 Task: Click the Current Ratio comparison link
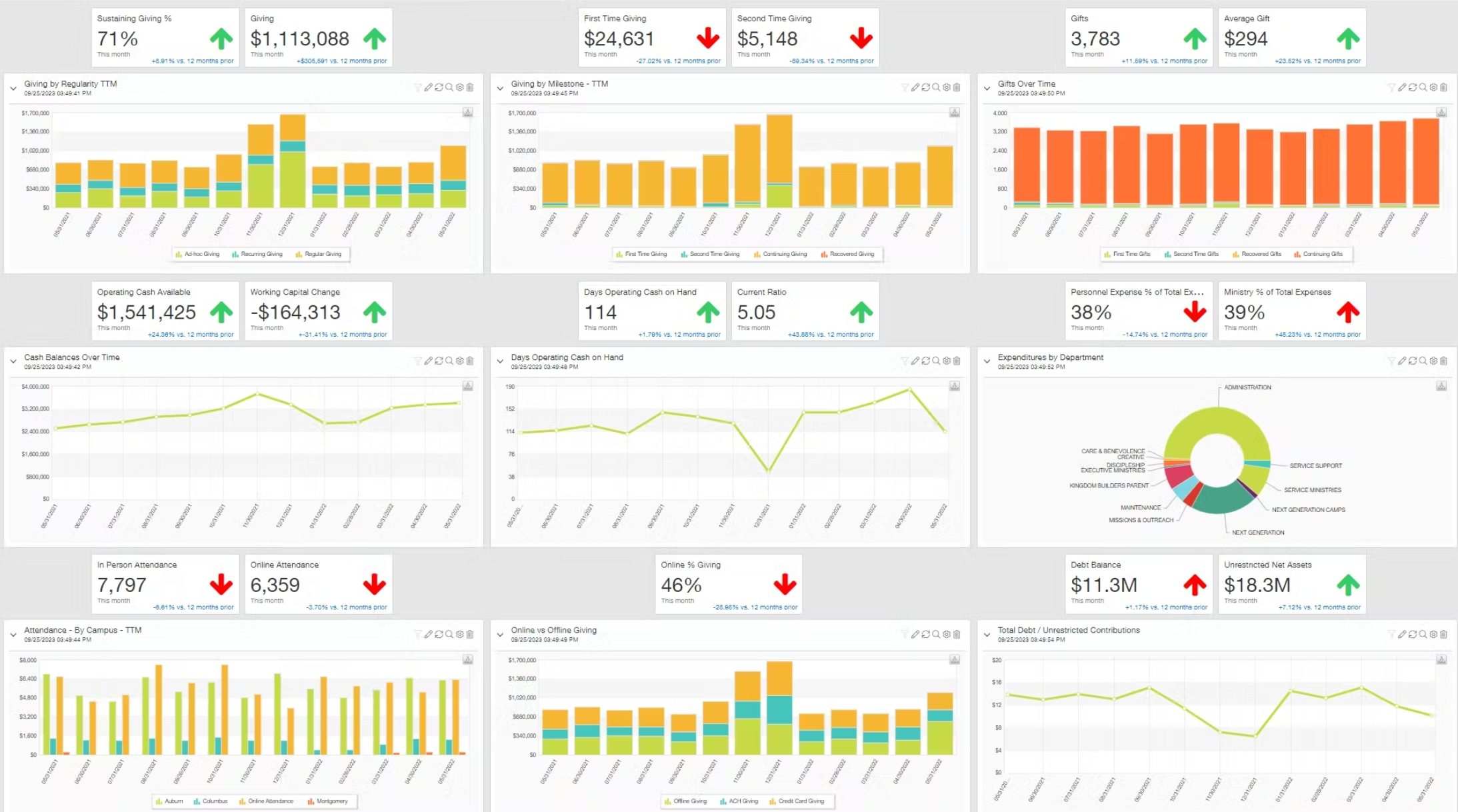coord(831,334)
